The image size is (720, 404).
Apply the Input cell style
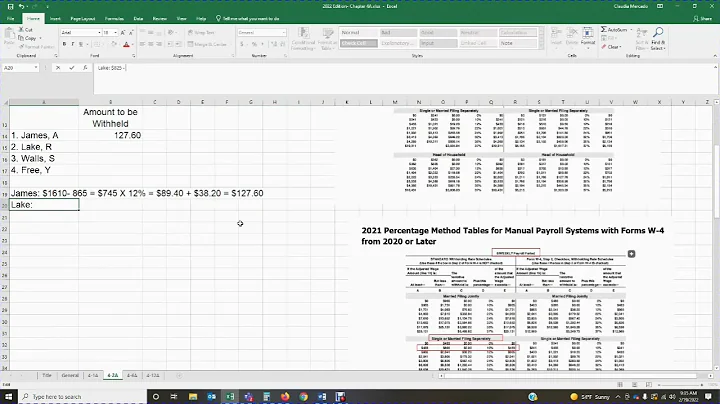(x=438, y=43)
